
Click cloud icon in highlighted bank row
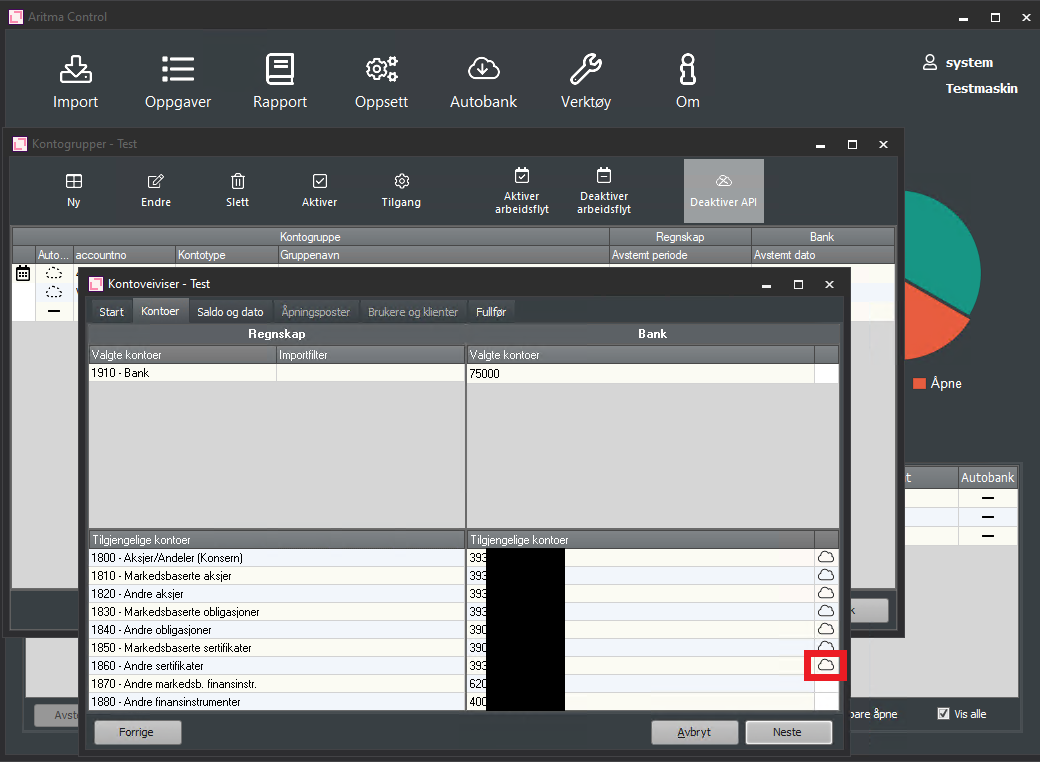click(826, 665)
